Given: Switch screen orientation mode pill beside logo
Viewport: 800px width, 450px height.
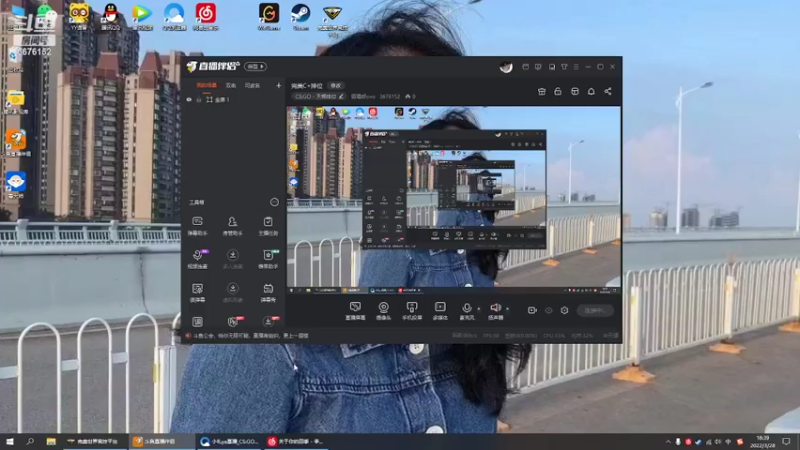Looking at the screenshot, I should [255, 66].
